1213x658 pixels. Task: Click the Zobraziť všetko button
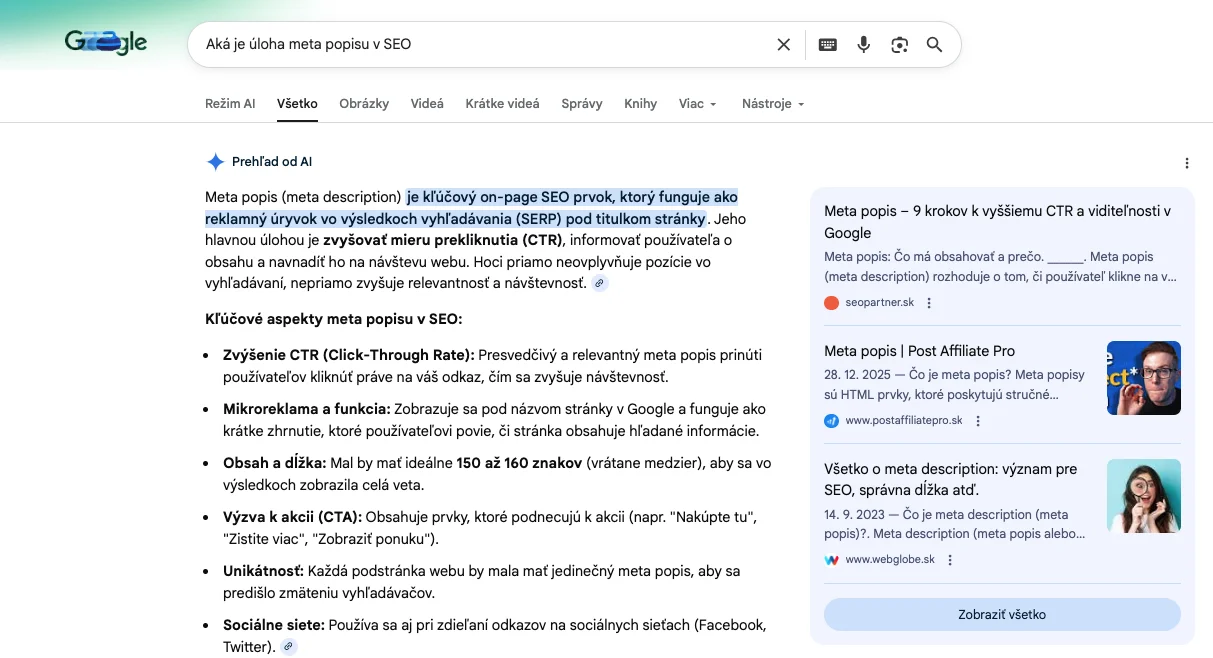1001,614
